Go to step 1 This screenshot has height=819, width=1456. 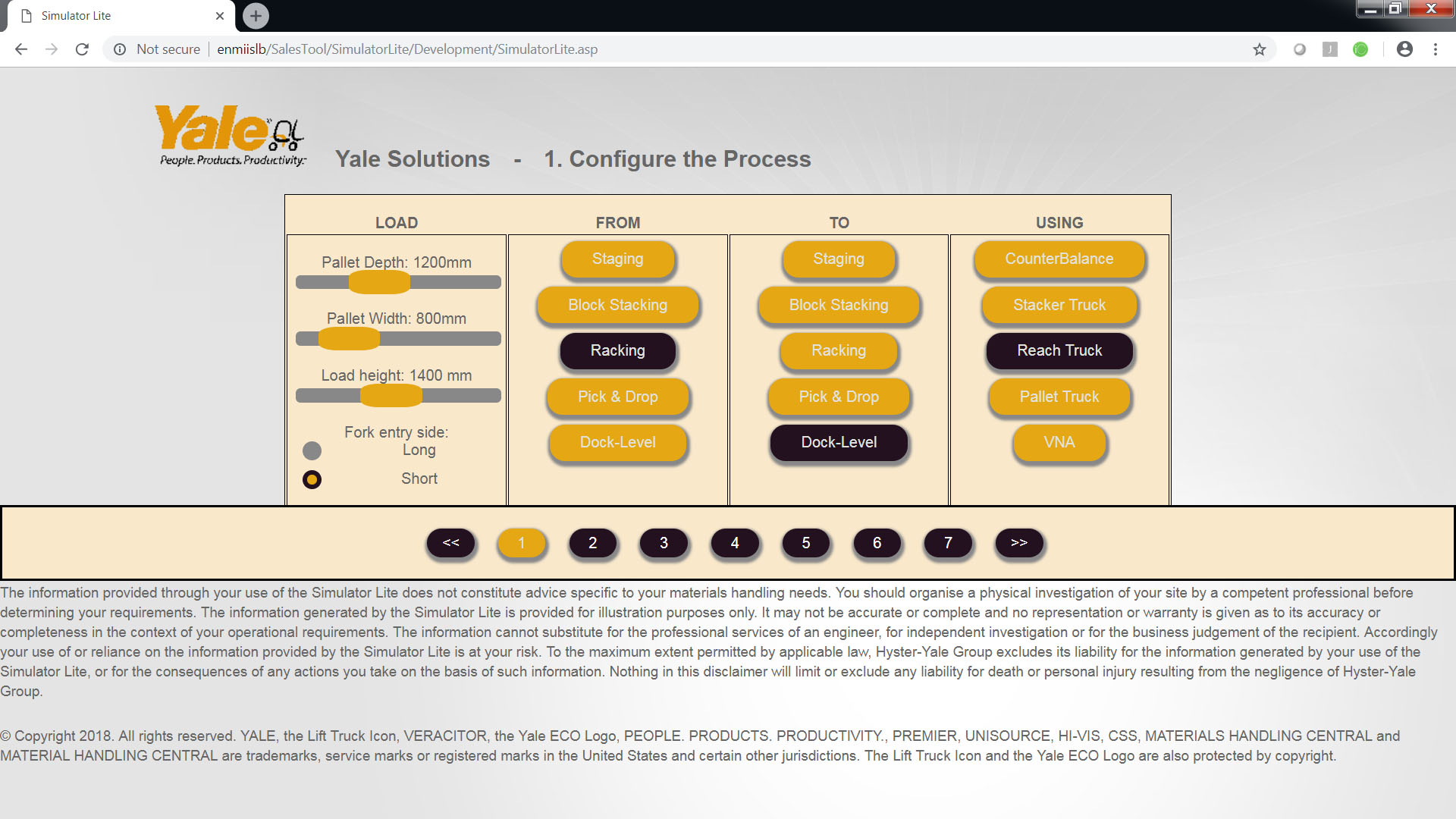[x=522, y=543]
